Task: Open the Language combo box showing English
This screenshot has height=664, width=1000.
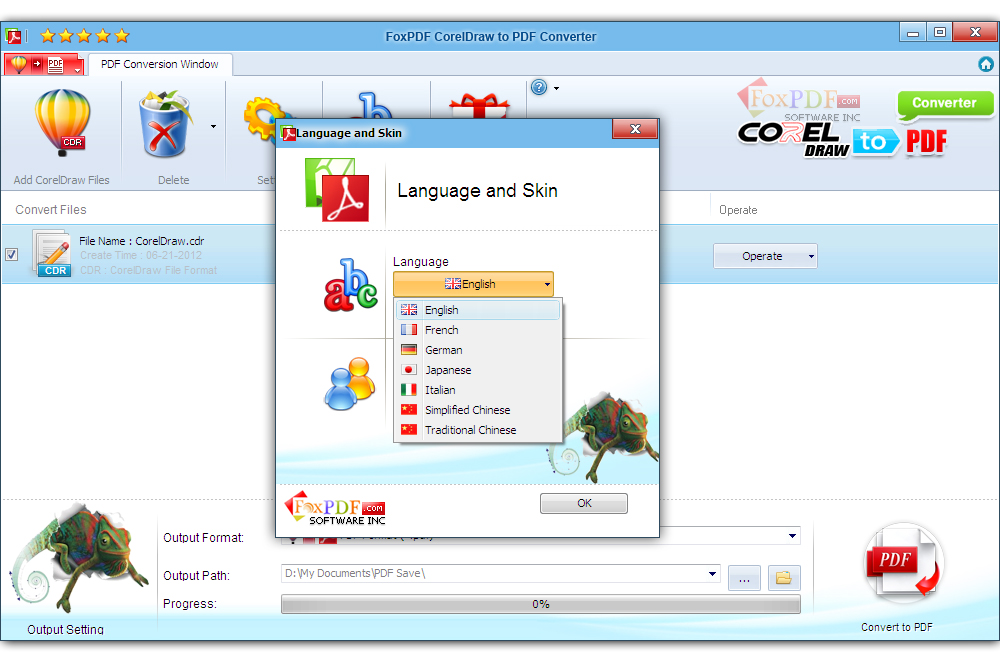Action: click(473, 284)
